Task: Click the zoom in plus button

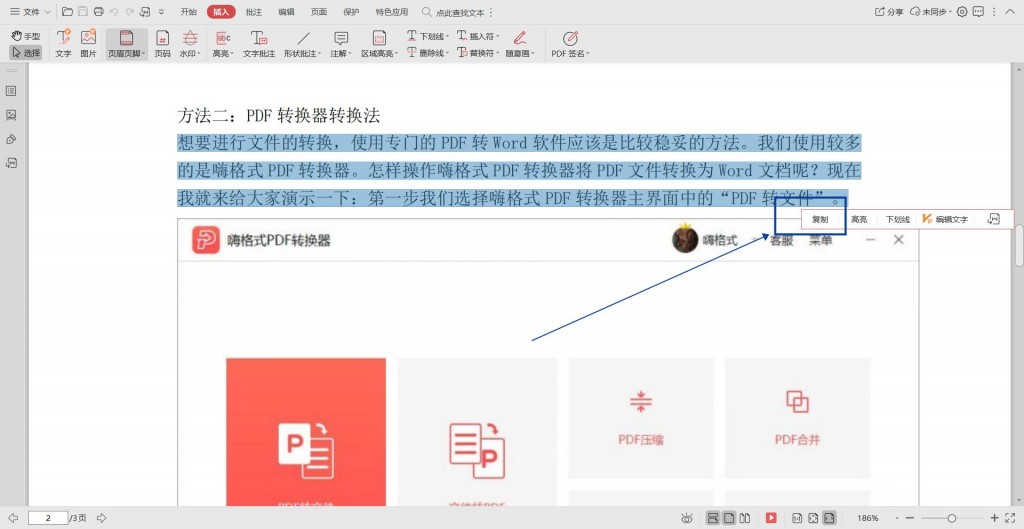Action: coord(995,518)
